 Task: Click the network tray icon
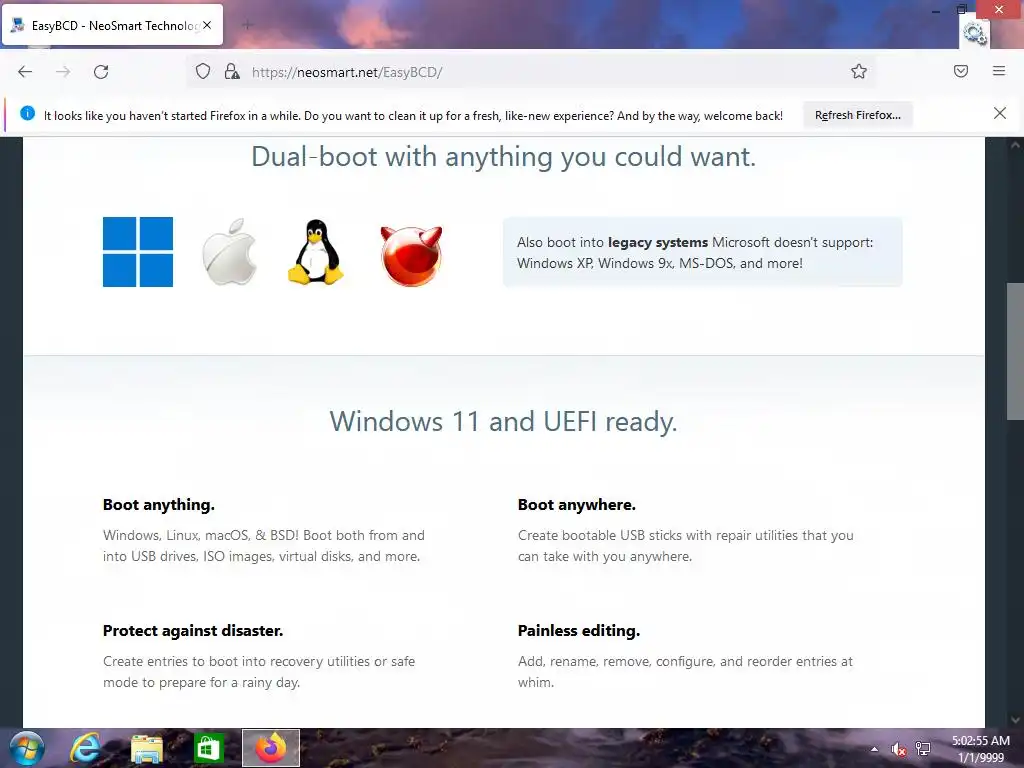click(x=923, y=749)
